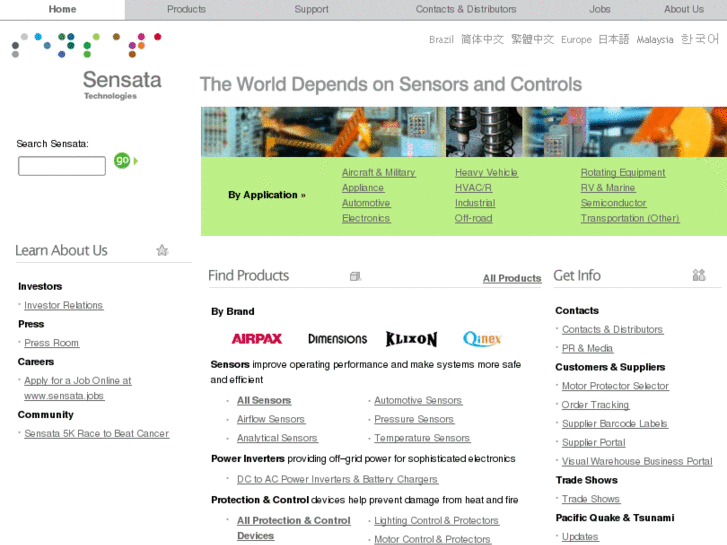Open the Supplier Barcode Labels link
Viewport: 727px width, 545px height.
[x=615, y=424]
